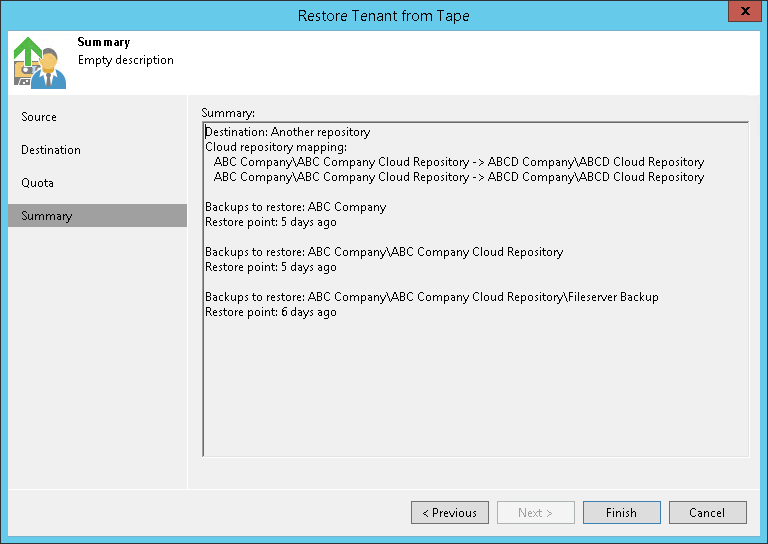Switch to the Quota step
This screenshot has width=768, height=544.
point(38,183)
